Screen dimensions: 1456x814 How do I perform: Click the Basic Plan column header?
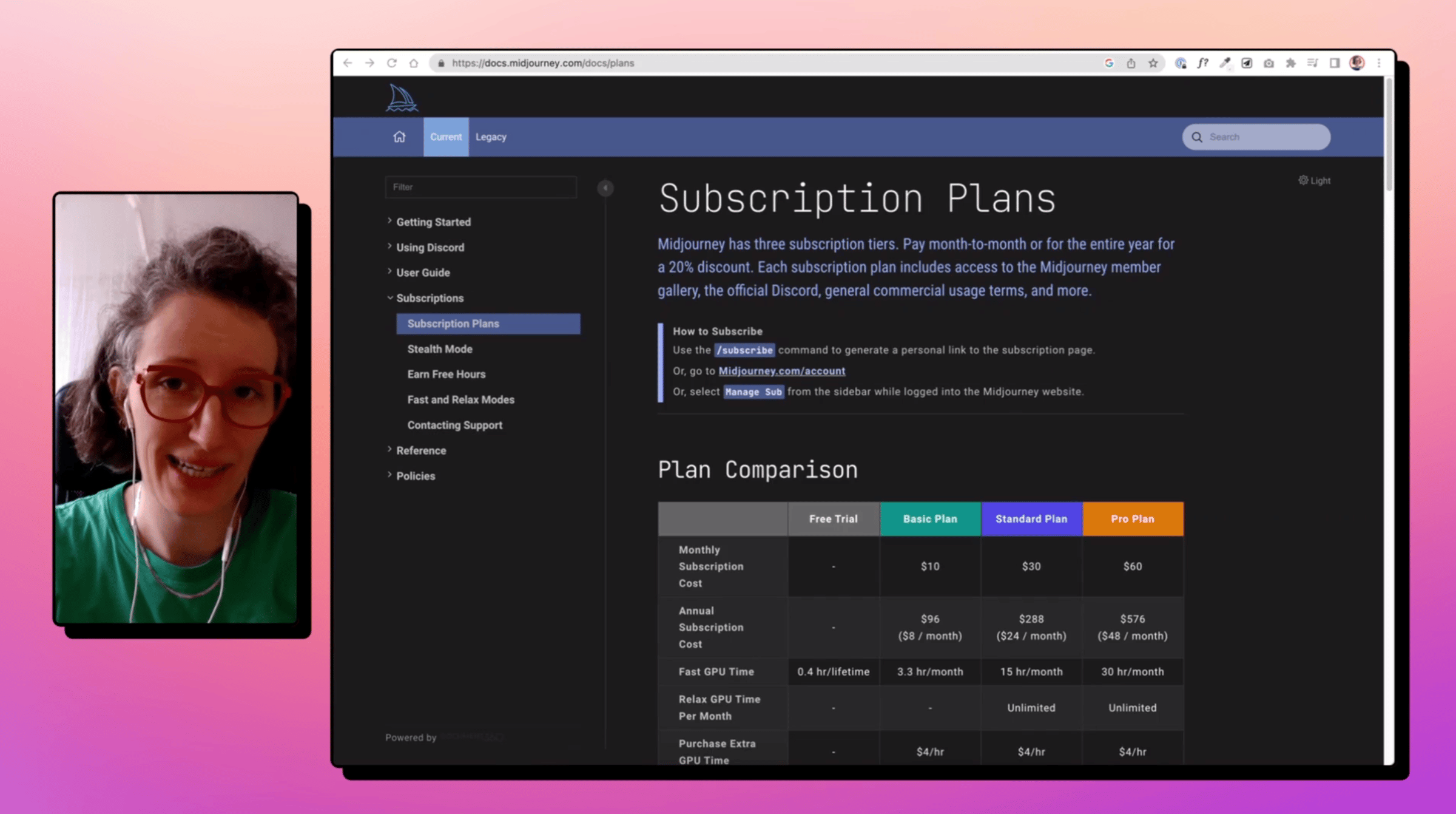click(930, 519)
